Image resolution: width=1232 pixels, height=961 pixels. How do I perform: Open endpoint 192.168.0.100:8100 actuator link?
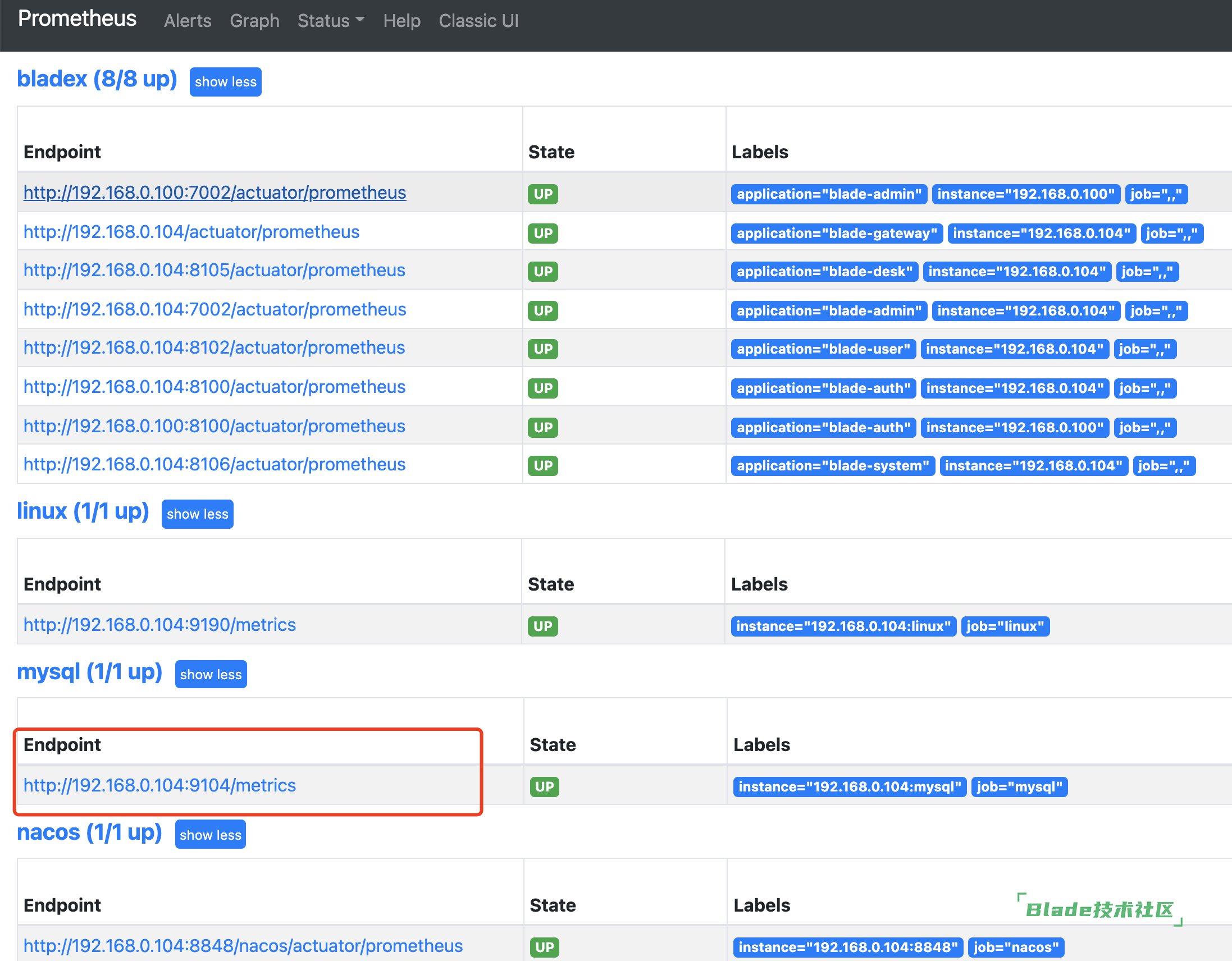click(x=215, y=426)
